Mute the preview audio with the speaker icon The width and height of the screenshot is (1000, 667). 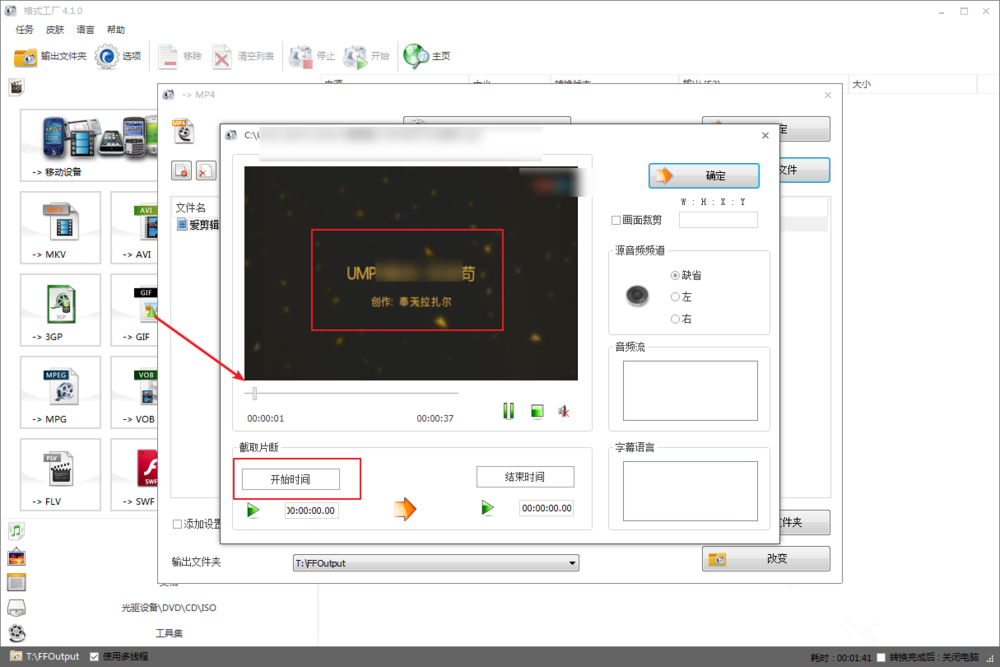[x=564, y=411]
